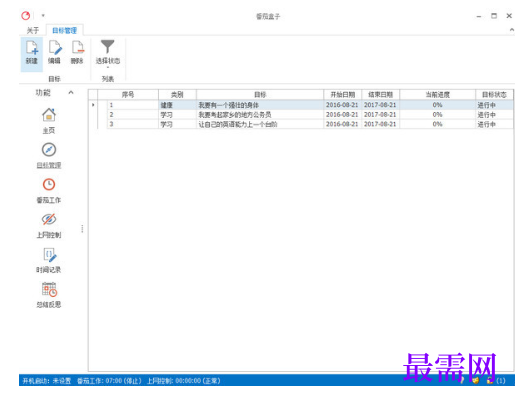This screenshot has height=399, width=515.
Task: Switch to the 关于 tab
Action: tap(33, 30)
